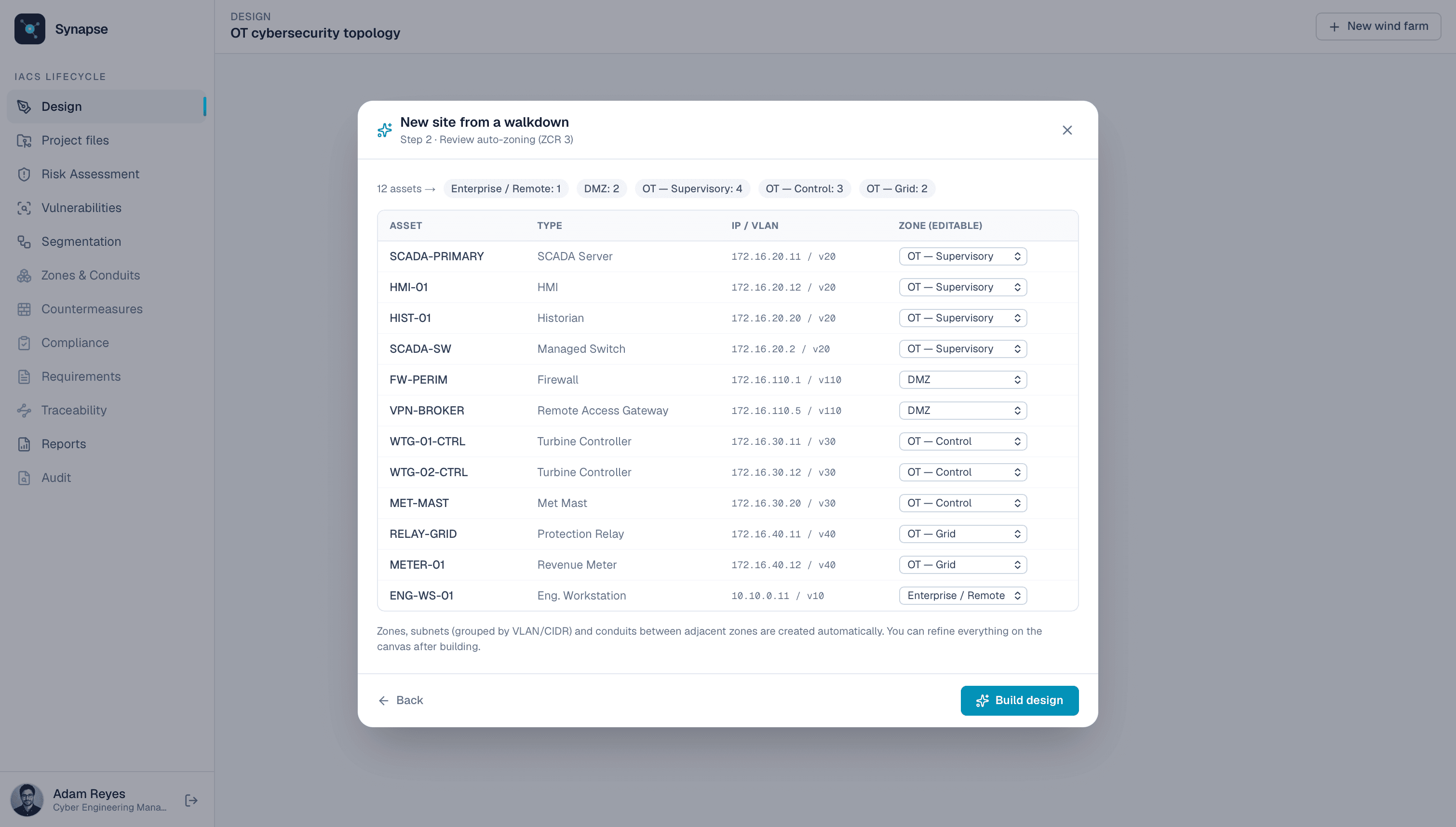
Task: Open zone dropdown for SCADA-PRIMARY
Action: coord(963,256)
